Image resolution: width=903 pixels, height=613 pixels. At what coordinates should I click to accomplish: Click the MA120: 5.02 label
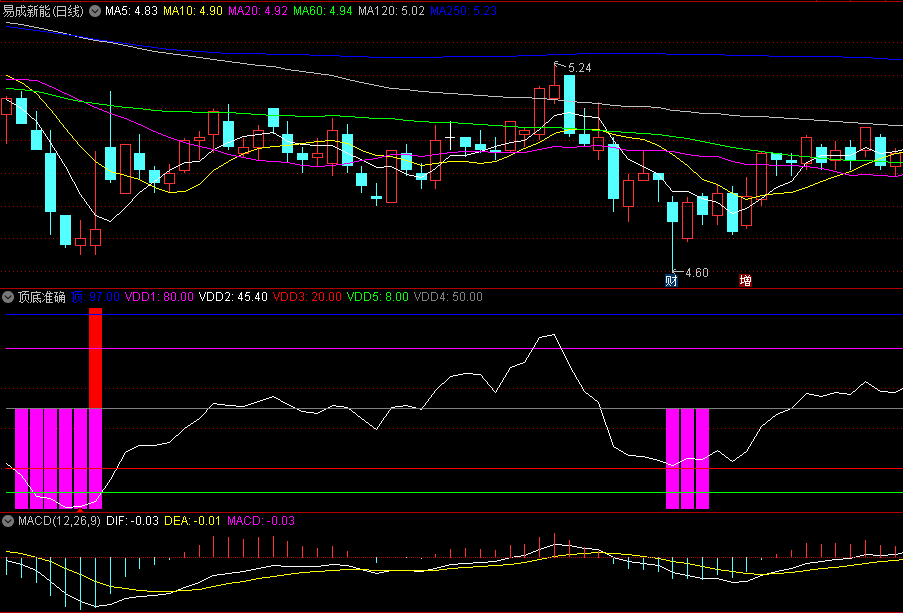[391, 11]
